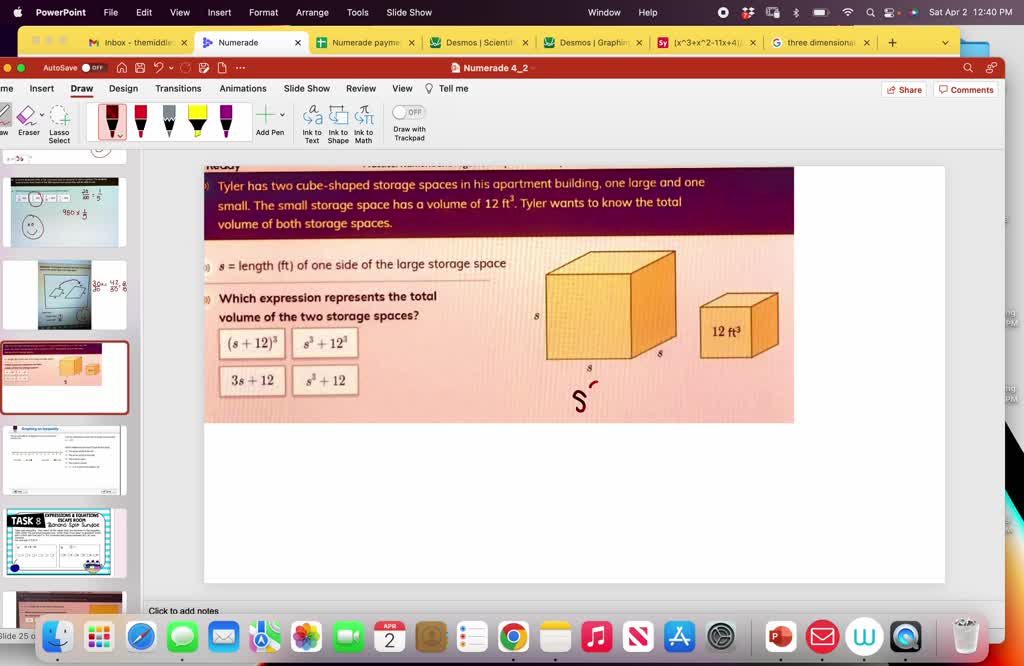This screenshot has width=1024, height=666.
Task: Open the Format menu in menu bar
Action: (x=263, y=12)
